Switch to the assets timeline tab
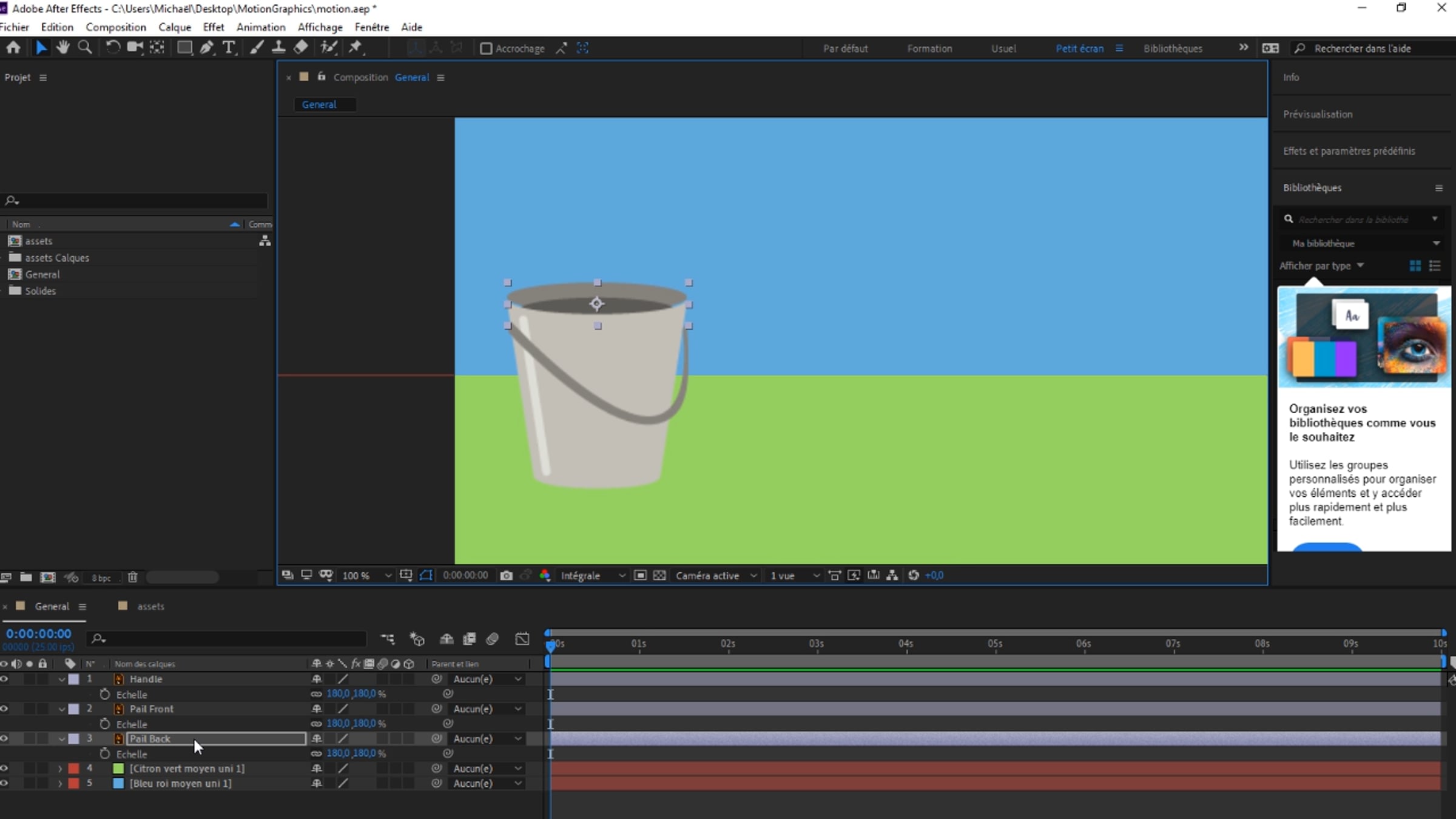Screen dimensions: 1456x819 (150, 606)
